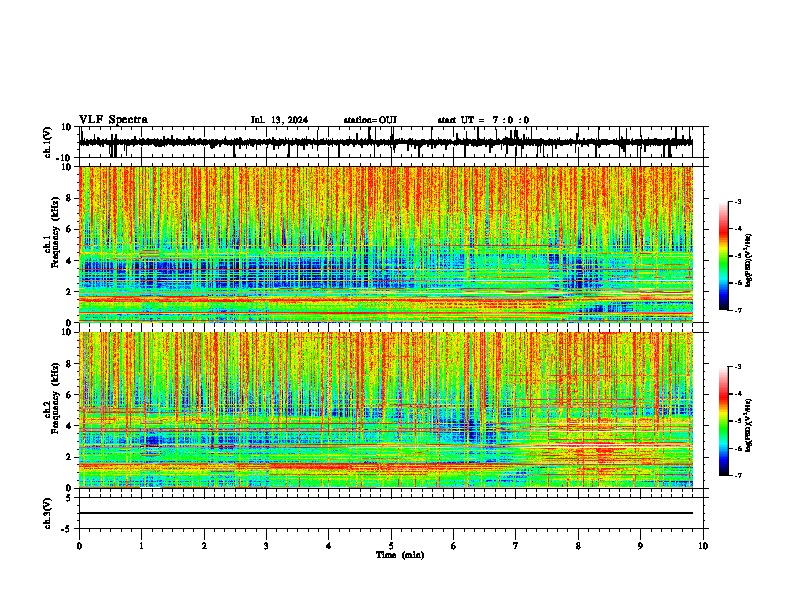
Task: Click the "-7" tick on ch.2 color bar
Action: [737, 476]
